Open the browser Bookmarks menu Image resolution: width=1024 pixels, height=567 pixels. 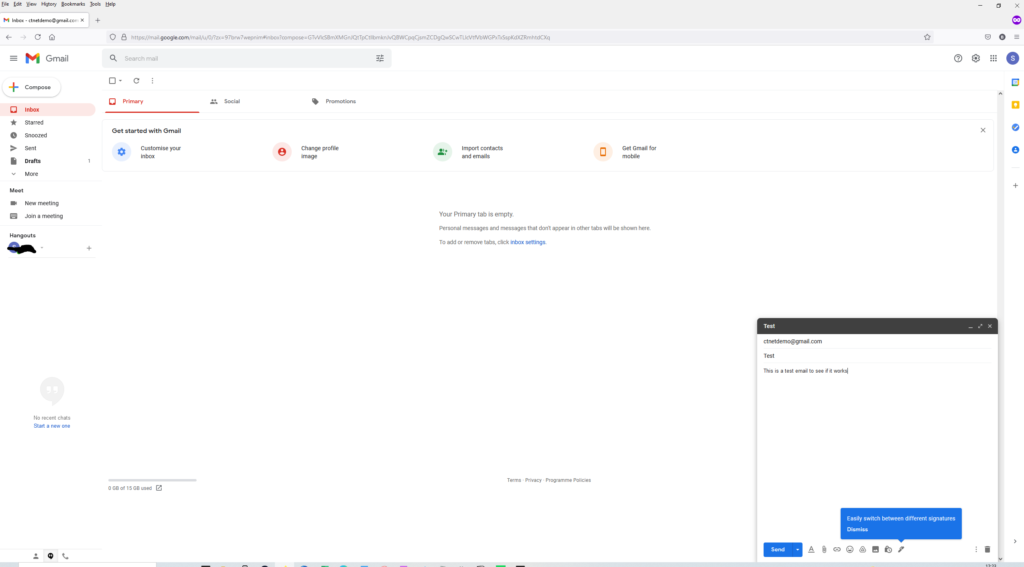73,4
